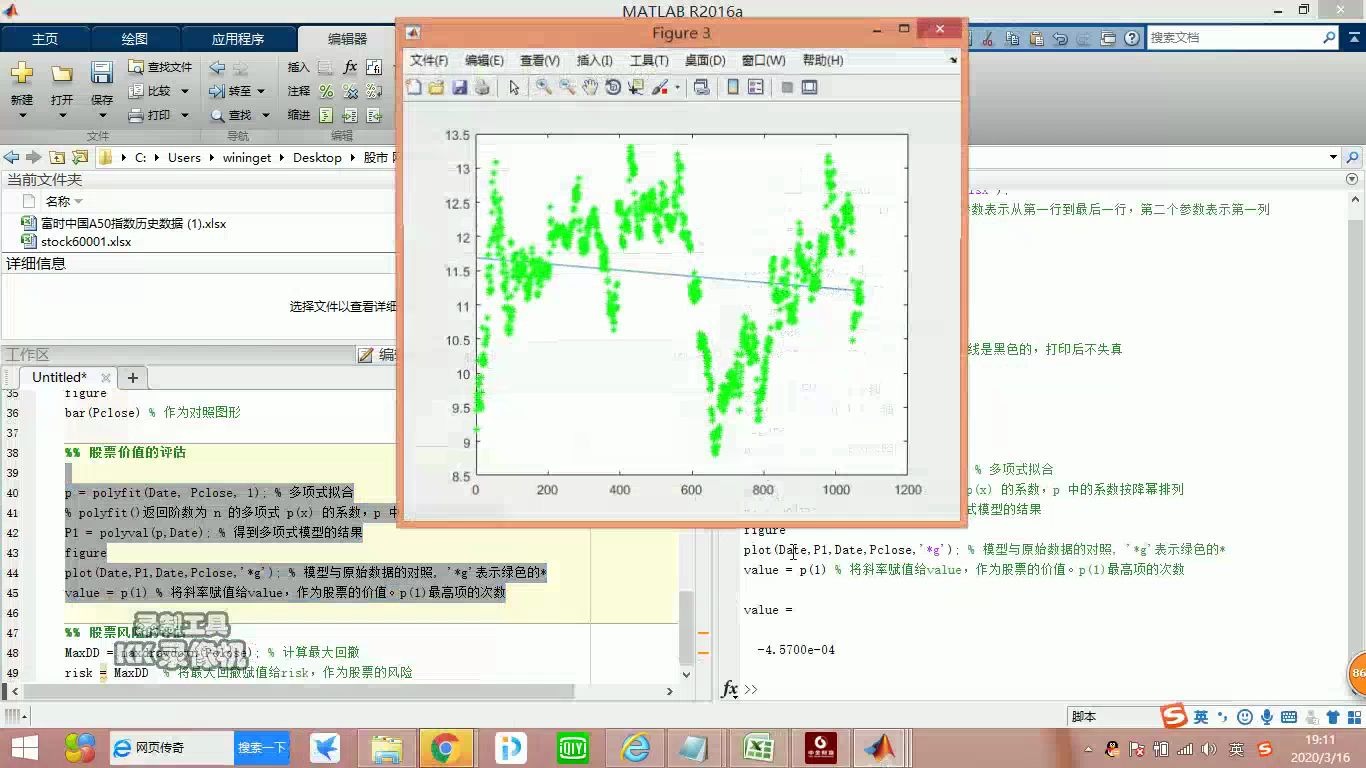Insert a legend in Figure 3
1366x768 pixels.
[756, 87]
